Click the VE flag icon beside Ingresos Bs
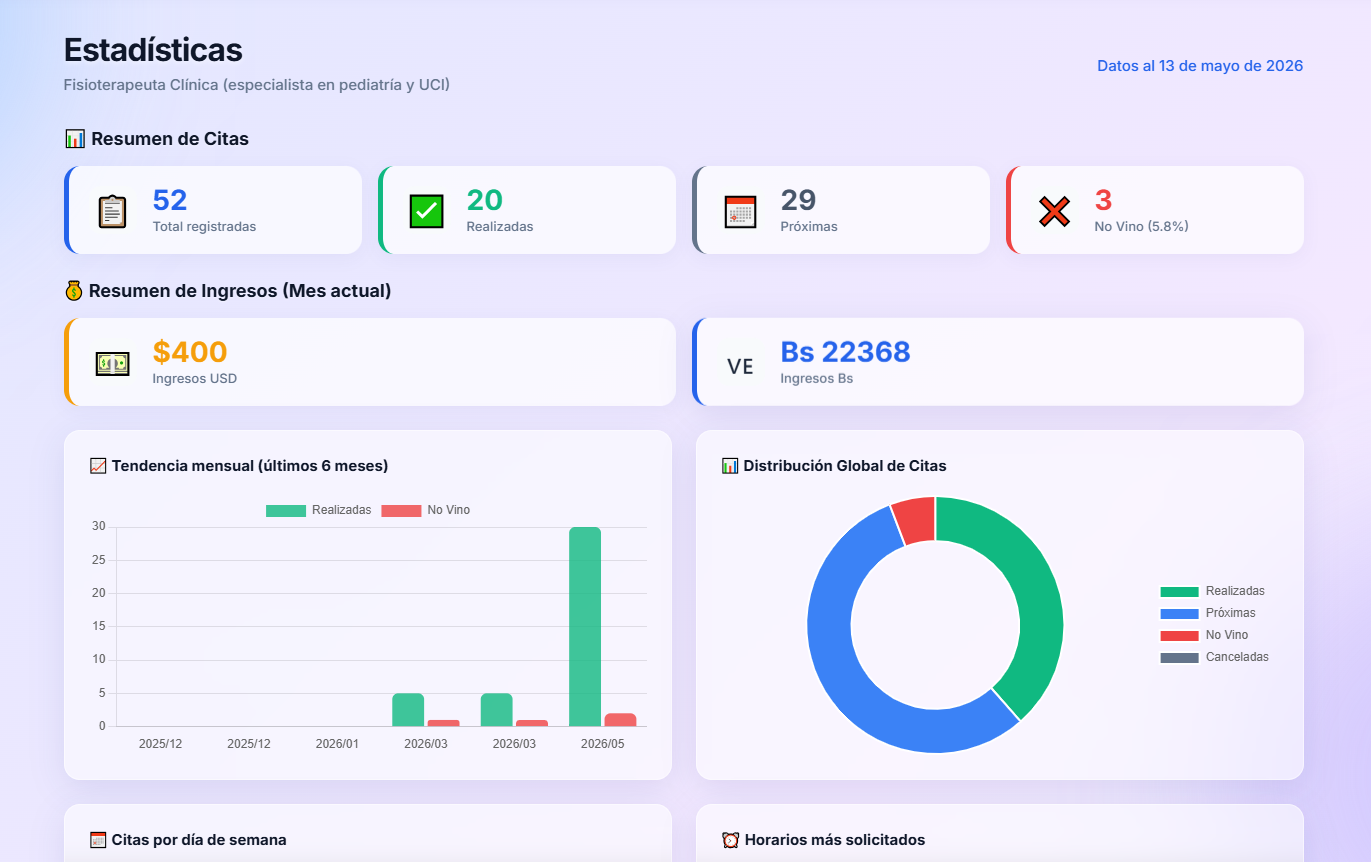 (740, 366)
